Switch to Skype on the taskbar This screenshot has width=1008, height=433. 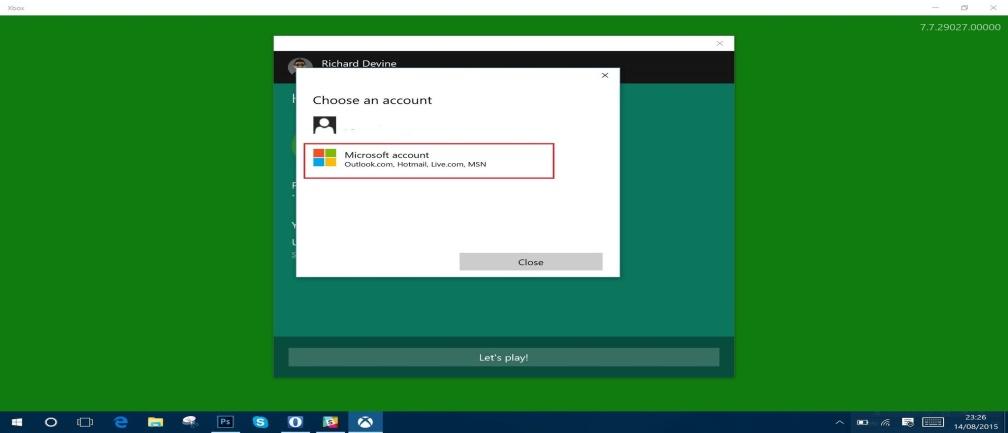pyautogui.click(x=260, y=422)
